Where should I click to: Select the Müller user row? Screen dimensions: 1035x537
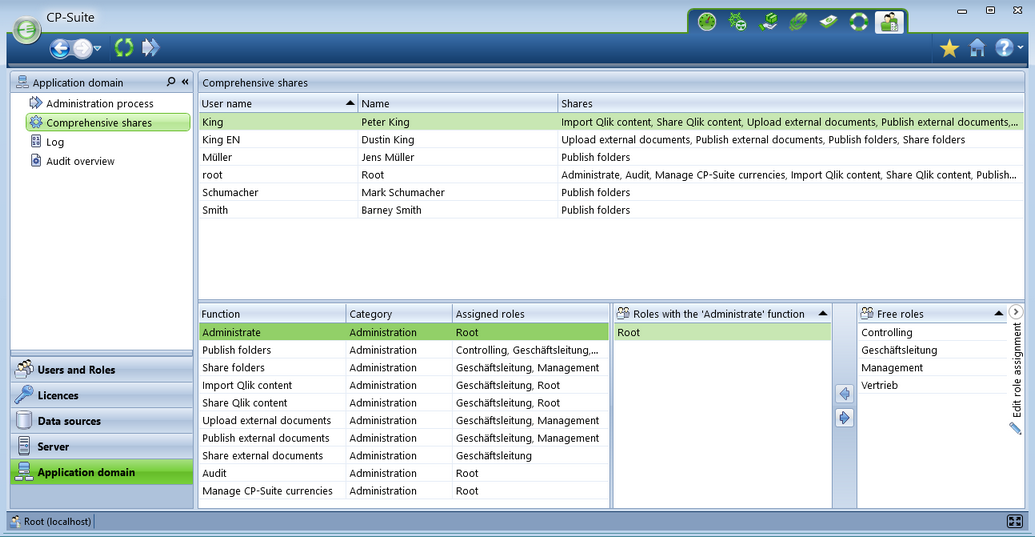pos(611,157)
